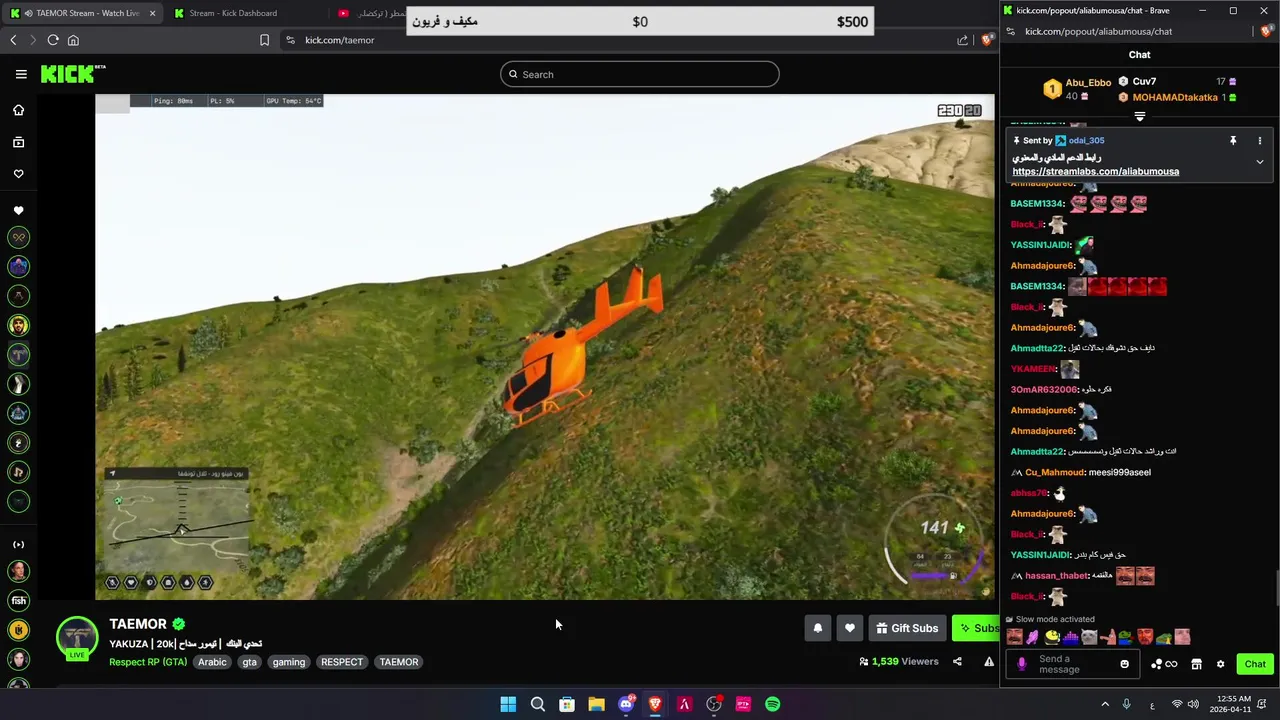
Task: Open the Kick hamburger menu
Action: [21, 74]
